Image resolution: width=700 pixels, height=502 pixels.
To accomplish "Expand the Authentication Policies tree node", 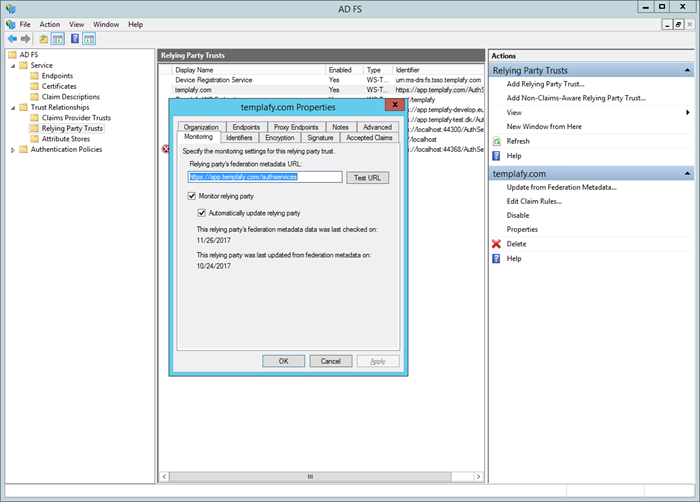I will point(13,150).
